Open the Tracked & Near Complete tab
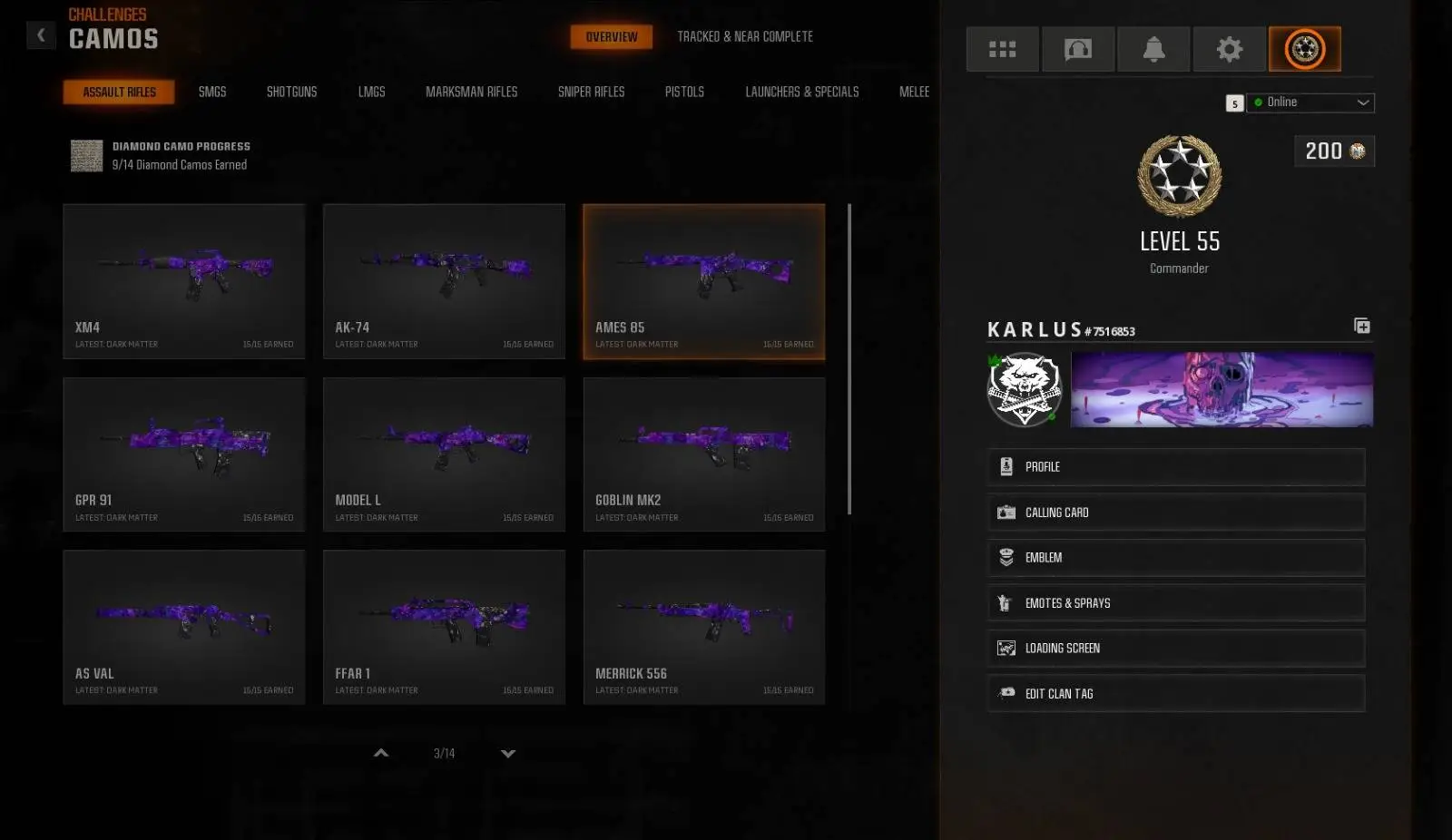 click(745, 36)
